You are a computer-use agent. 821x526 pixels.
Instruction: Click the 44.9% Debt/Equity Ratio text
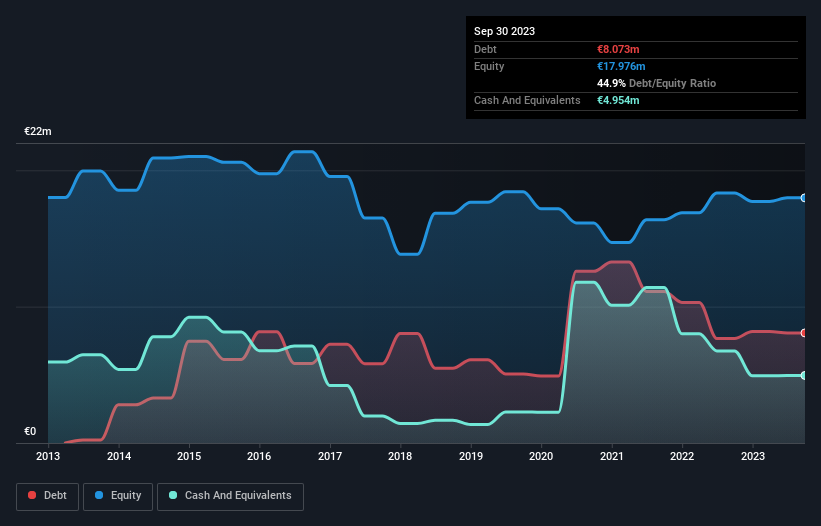pyautogui.click(x=656, y=83)
